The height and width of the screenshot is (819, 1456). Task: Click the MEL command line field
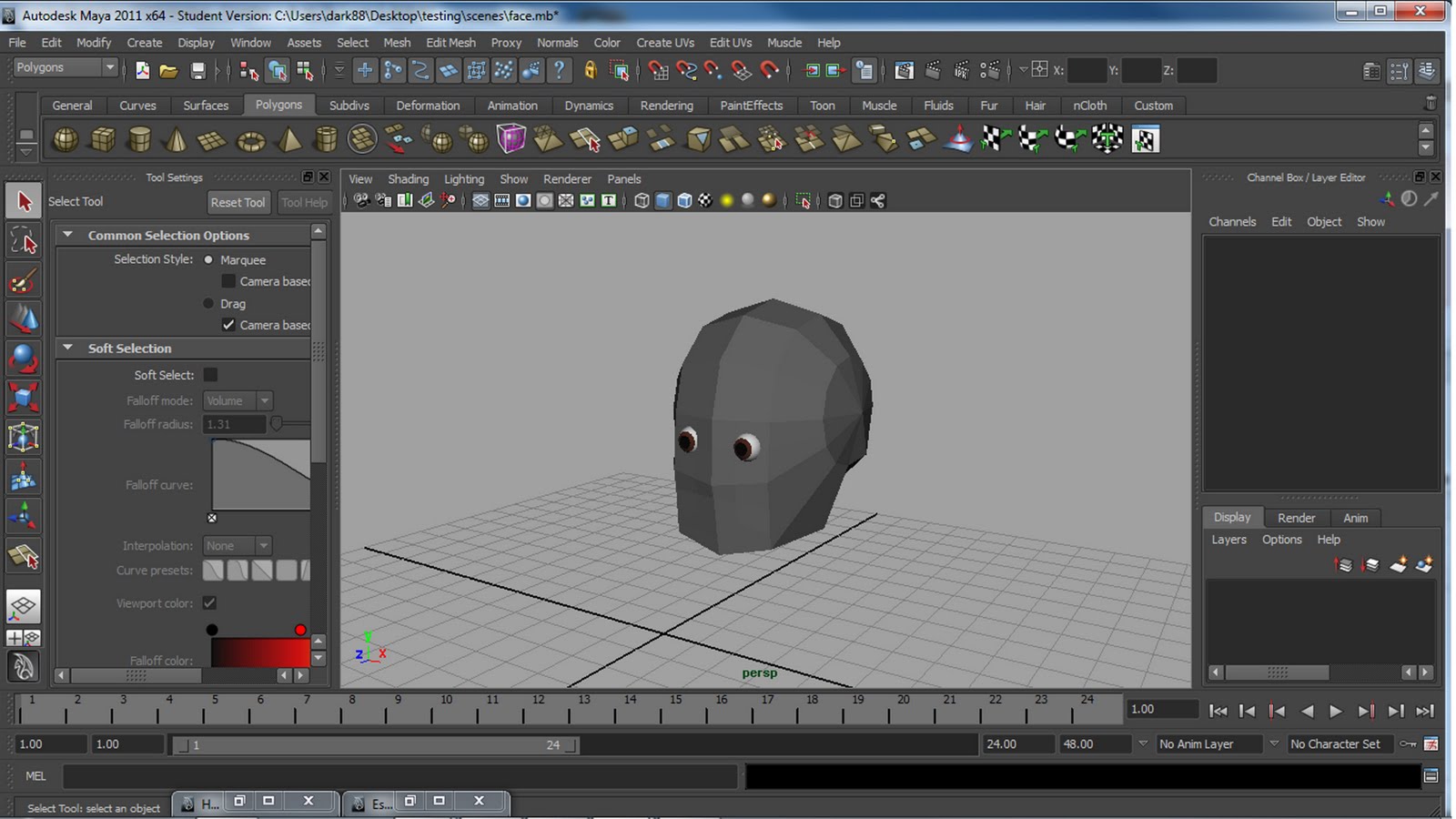pos(399,776)
